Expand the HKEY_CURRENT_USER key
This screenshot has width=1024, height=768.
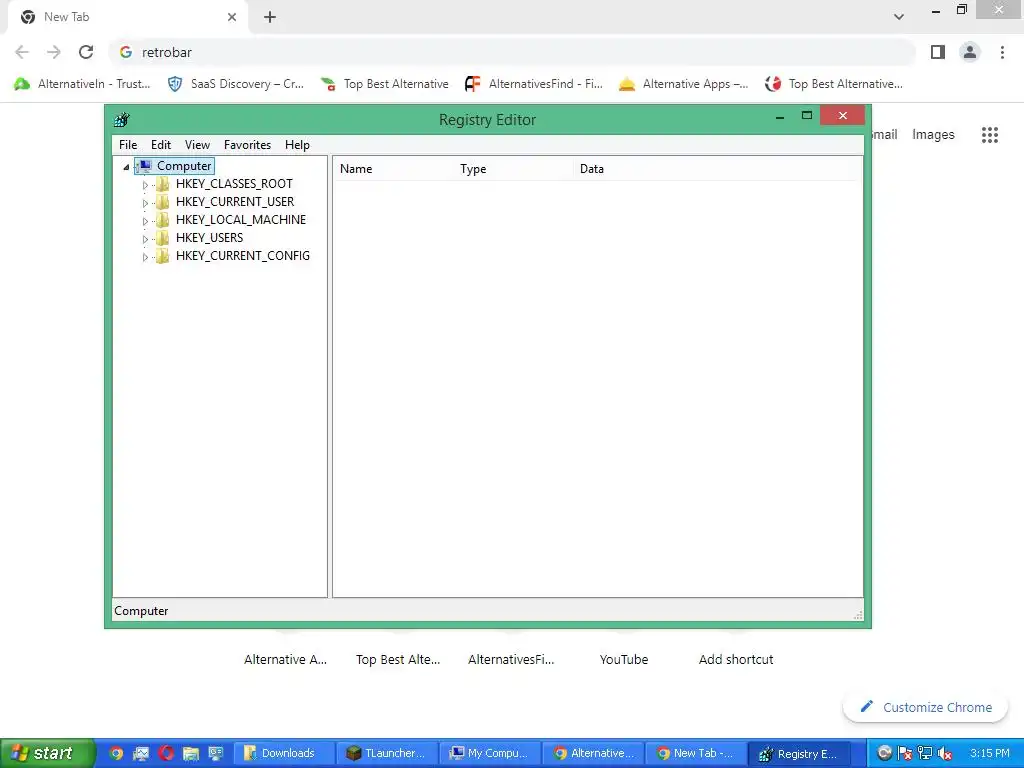(145, 203)
